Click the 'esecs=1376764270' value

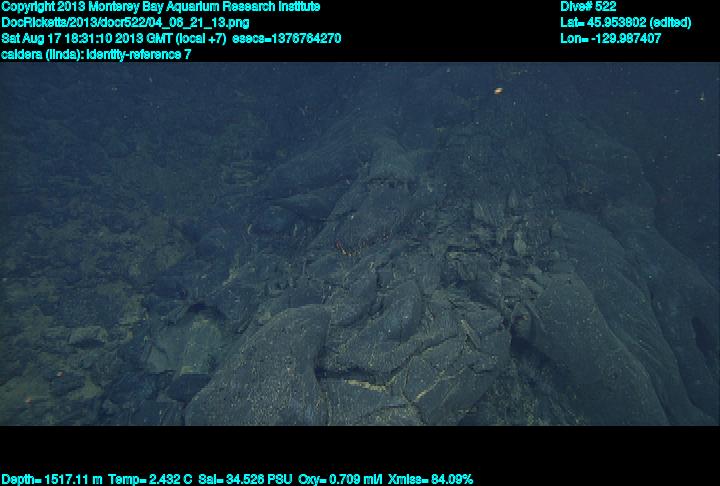287,38
